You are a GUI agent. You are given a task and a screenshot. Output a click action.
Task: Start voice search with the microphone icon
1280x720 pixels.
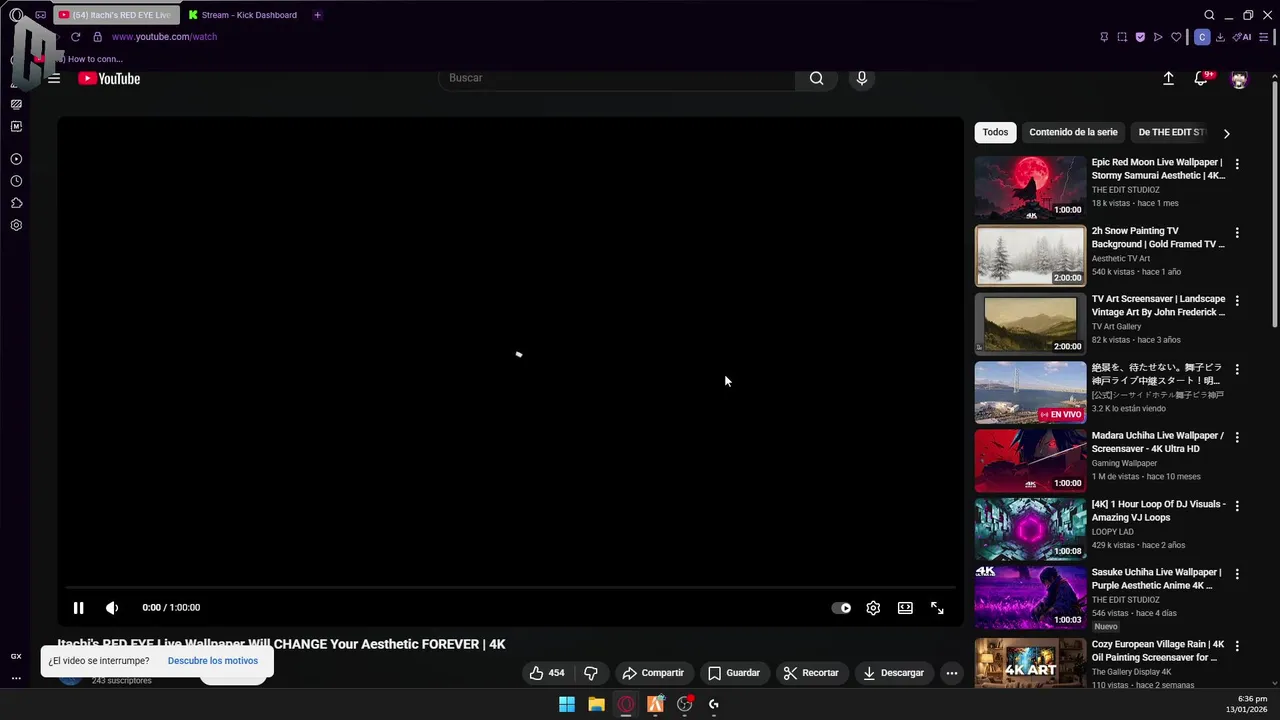tap(862, 78)
